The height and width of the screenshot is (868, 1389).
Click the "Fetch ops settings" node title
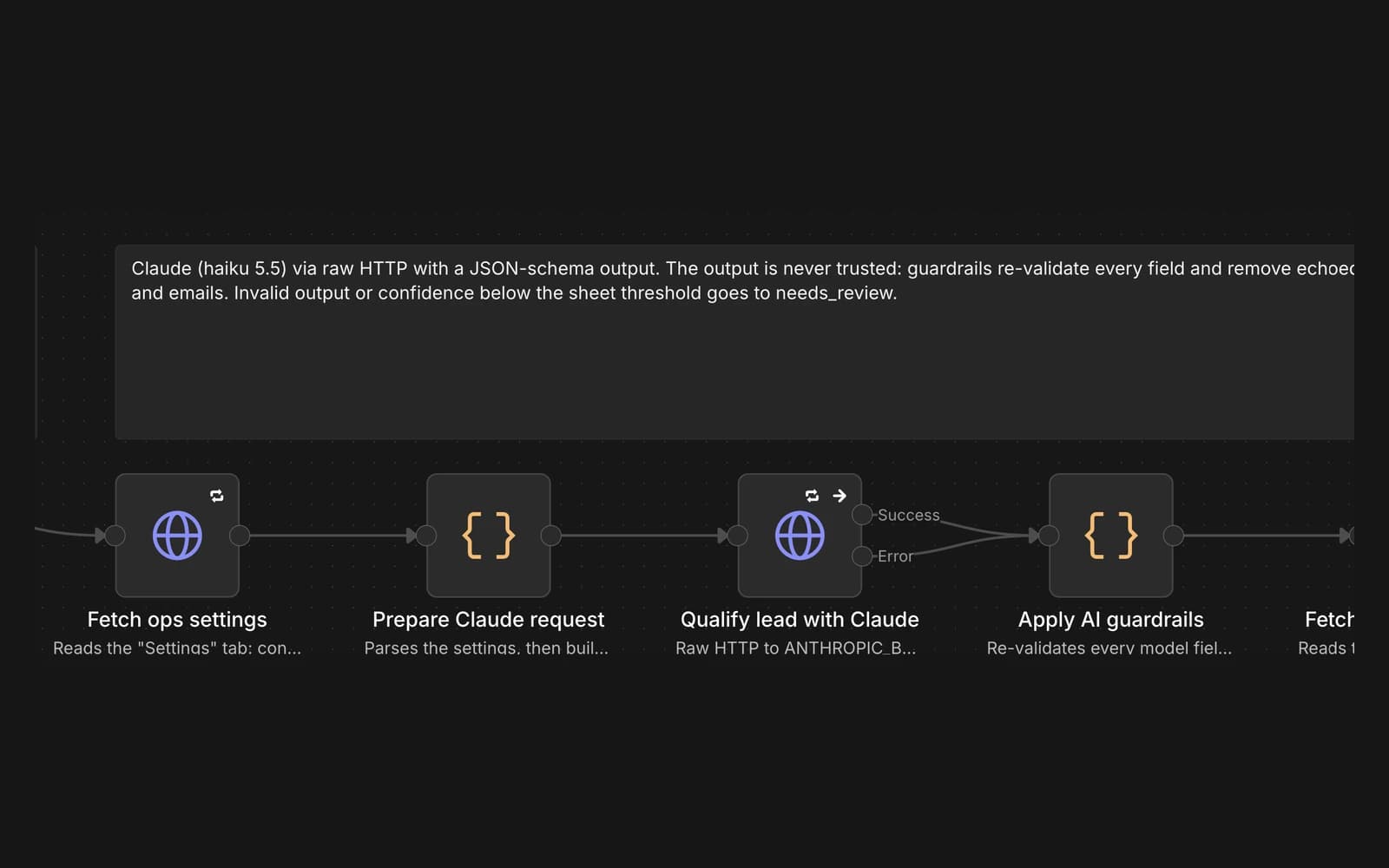pos(177,620)
